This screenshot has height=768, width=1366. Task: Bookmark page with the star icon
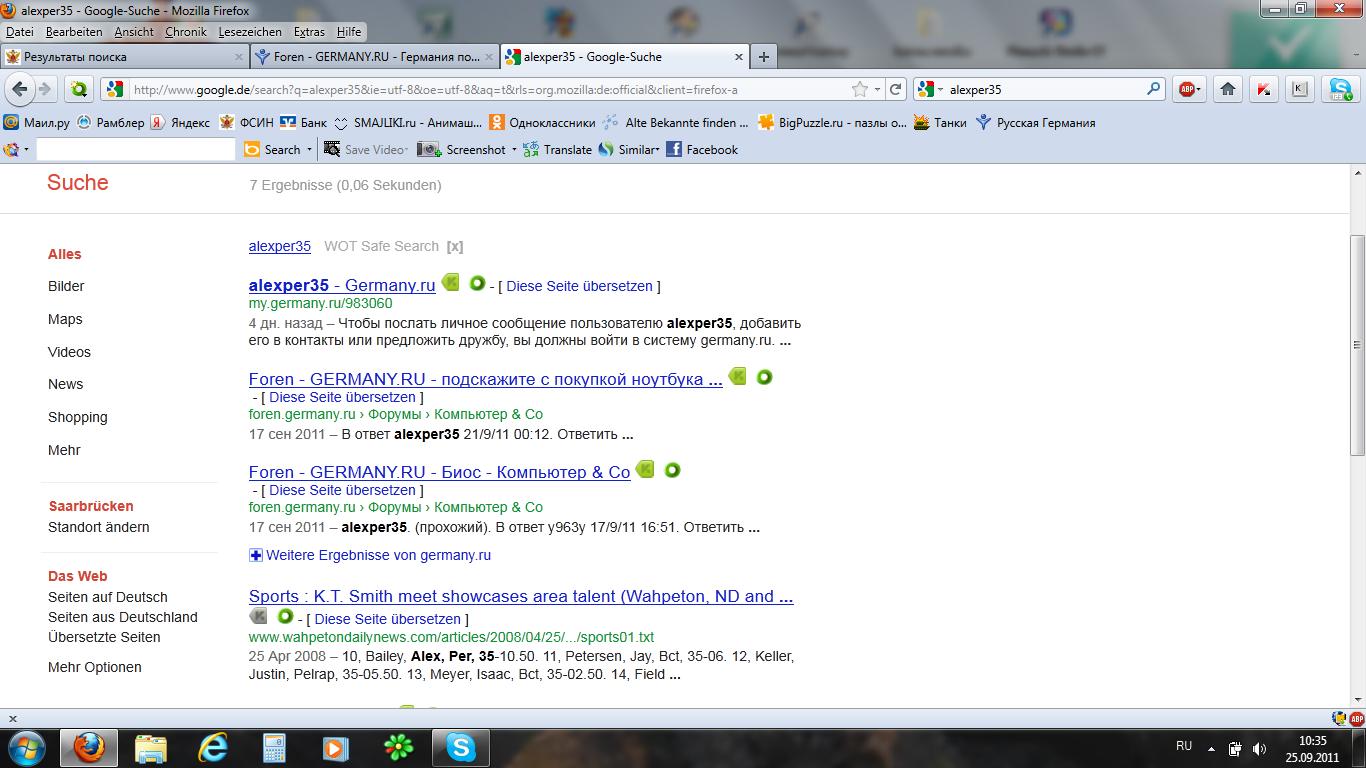pos(860,89)
